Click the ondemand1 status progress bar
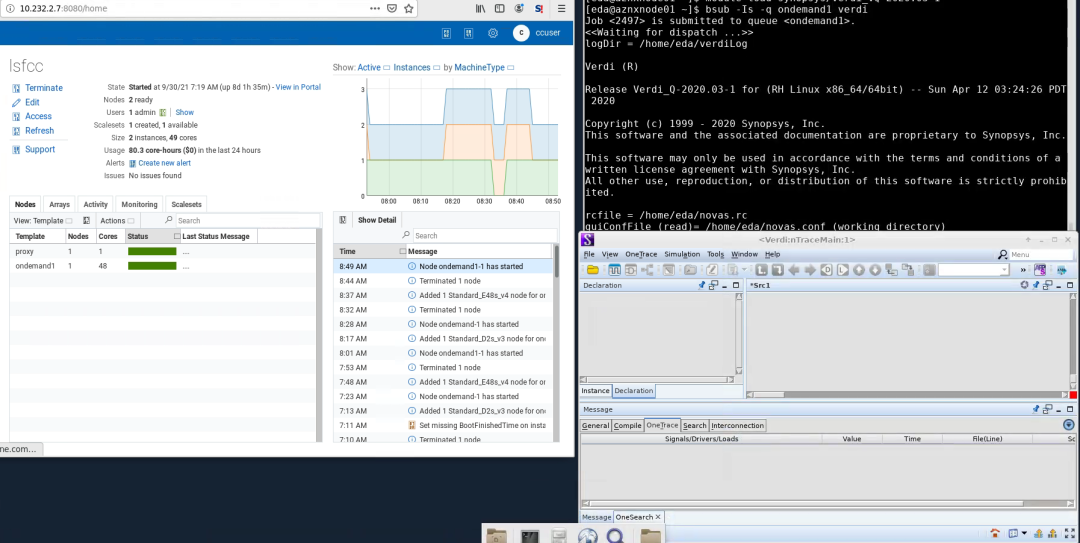This screenshot has width=1080, height=543. point(152,266)
